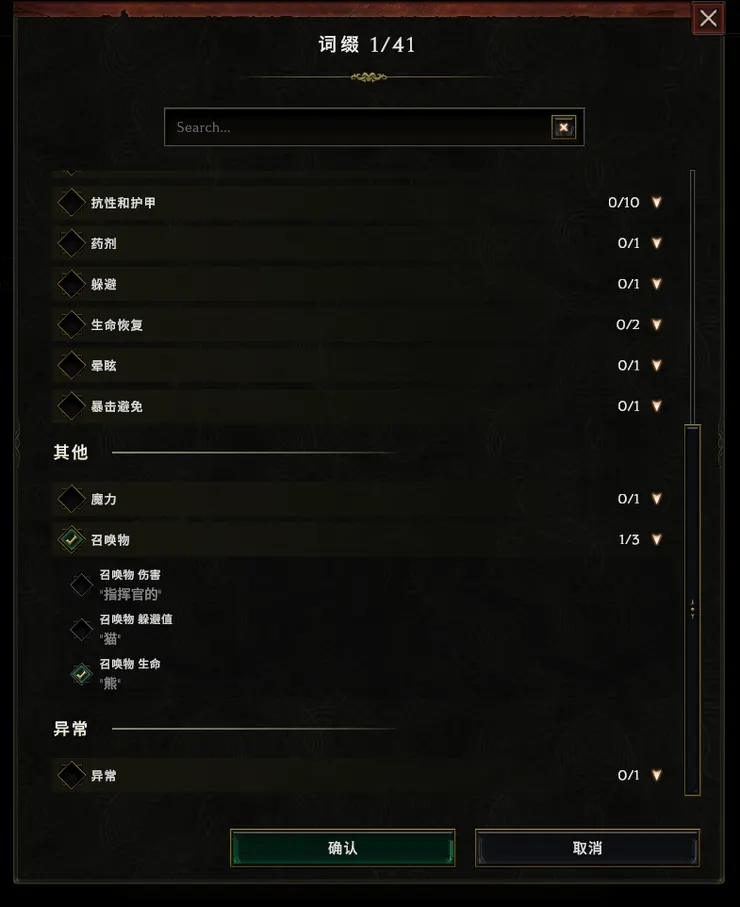Viewport: 740px width, 907px height.
Task: Expand the 抗性和护甲 dropdown arrow
Action: (x=656, y=202)
